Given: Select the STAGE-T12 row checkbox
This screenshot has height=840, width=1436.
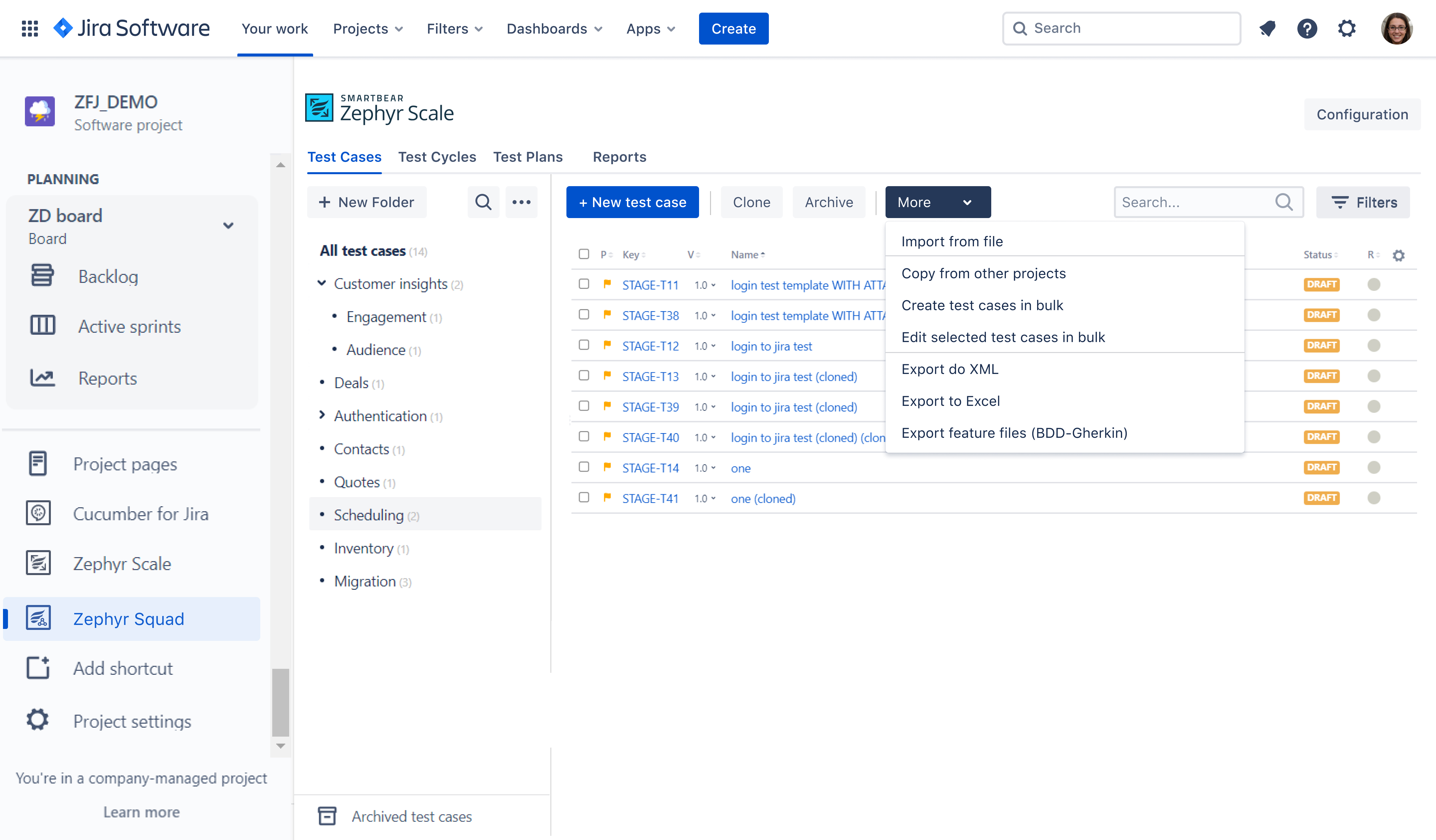Looking at the screenshot, I should 583,345.
